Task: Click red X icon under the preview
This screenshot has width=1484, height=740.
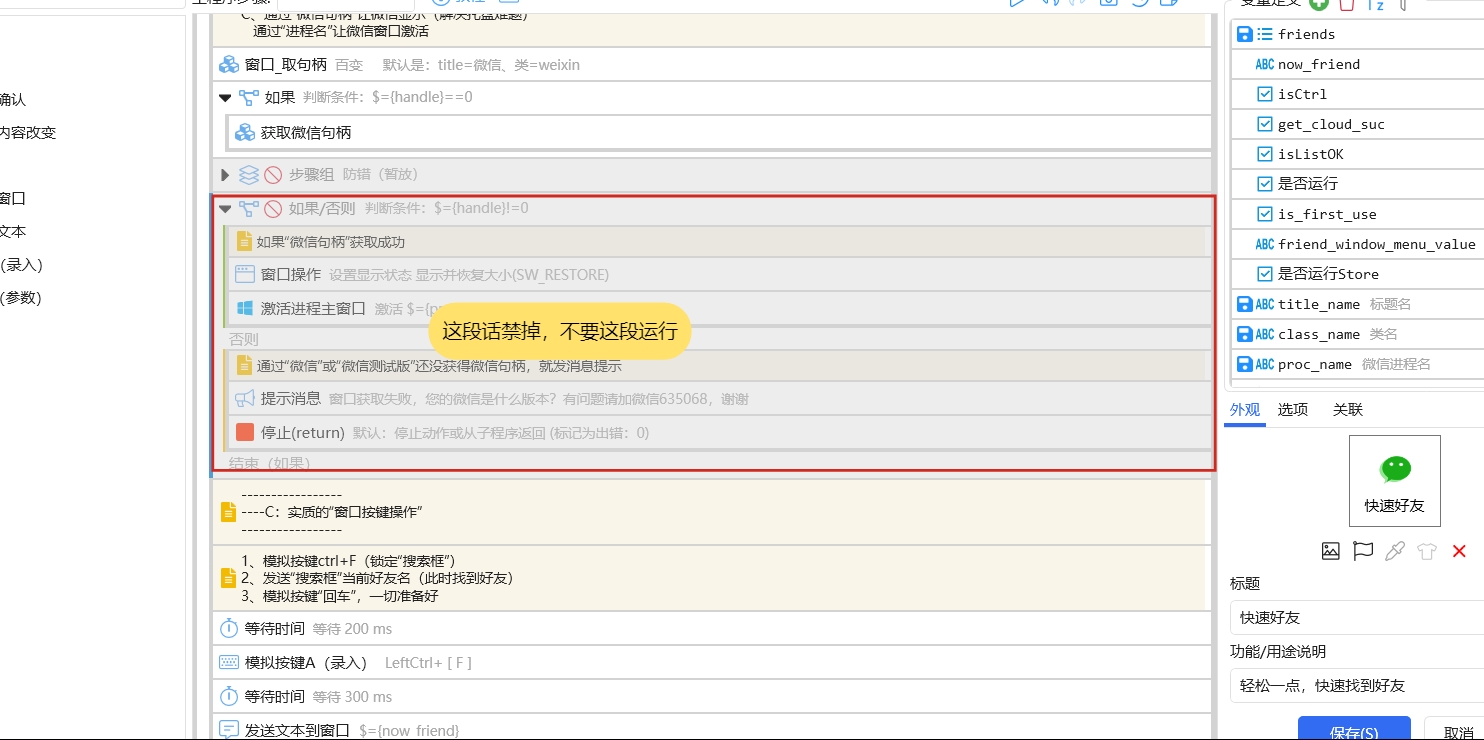Action: pyautogui.click(x=1459, y=551)
